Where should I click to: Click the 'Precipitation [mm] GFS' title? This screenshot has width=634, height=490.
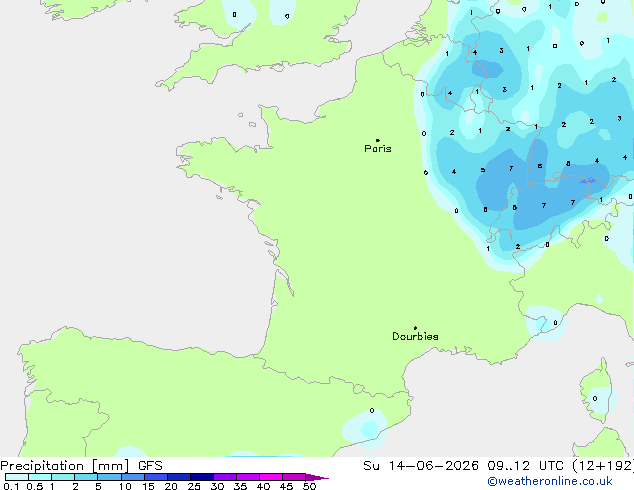pos(81,466)
